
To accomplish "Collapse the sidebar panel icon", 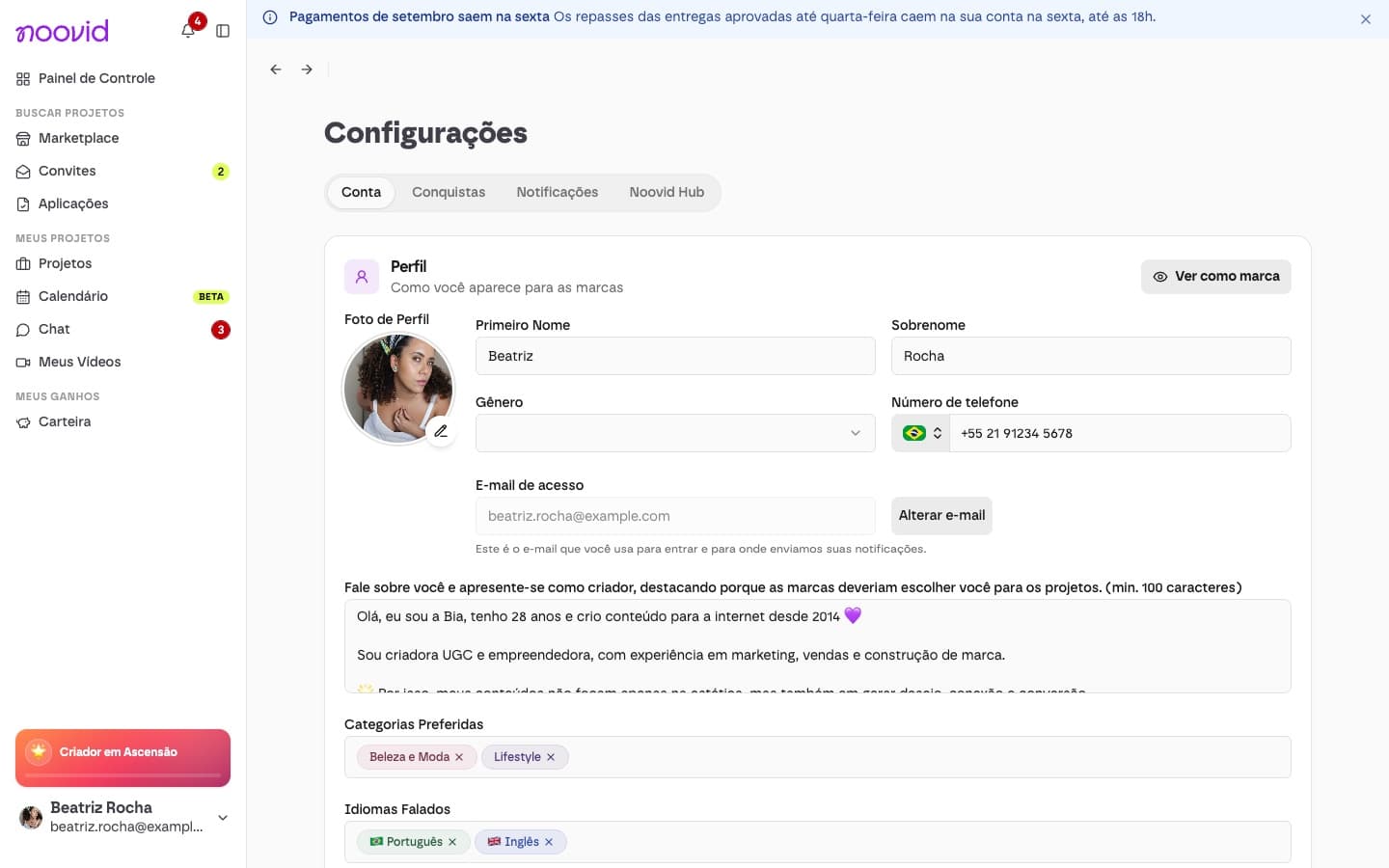I will coord(223,31).
